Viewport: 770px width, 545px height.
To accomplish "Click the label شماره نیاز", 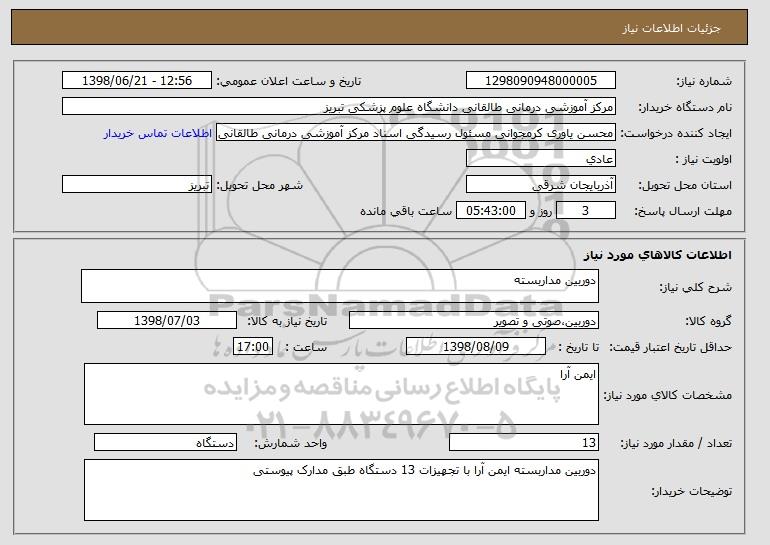I will point(704,82).
